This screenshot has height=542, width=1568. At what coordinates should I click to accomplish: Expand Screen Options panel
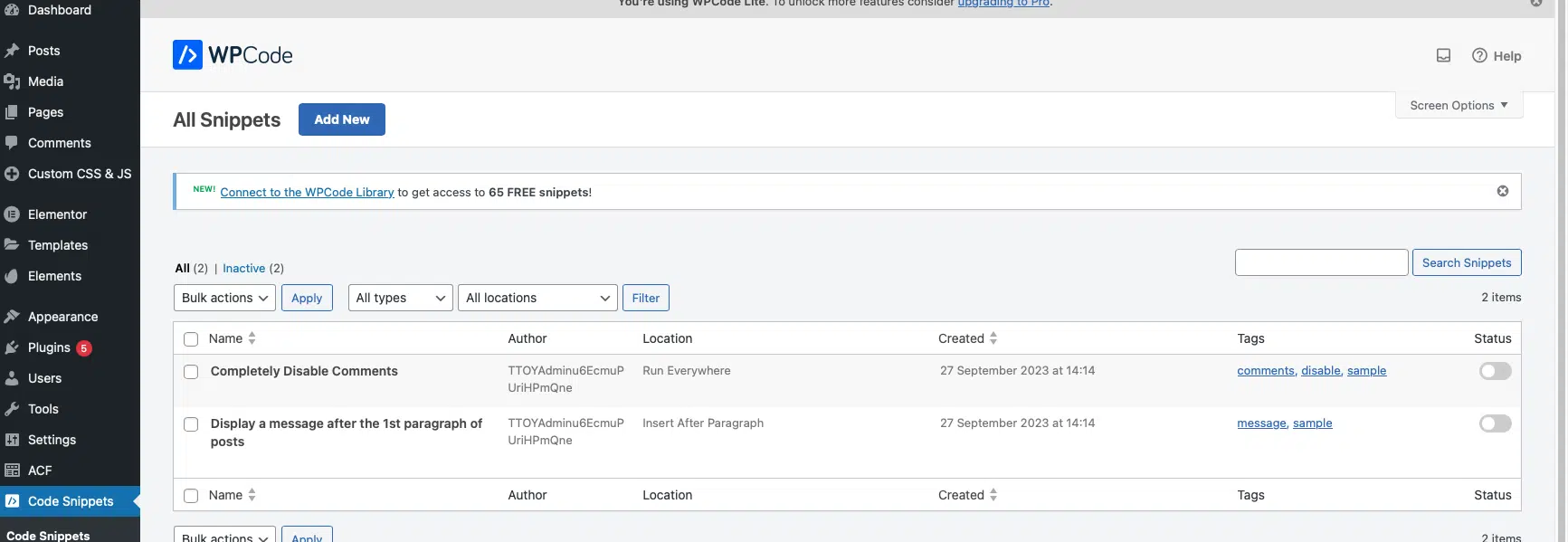point(1459,105)
